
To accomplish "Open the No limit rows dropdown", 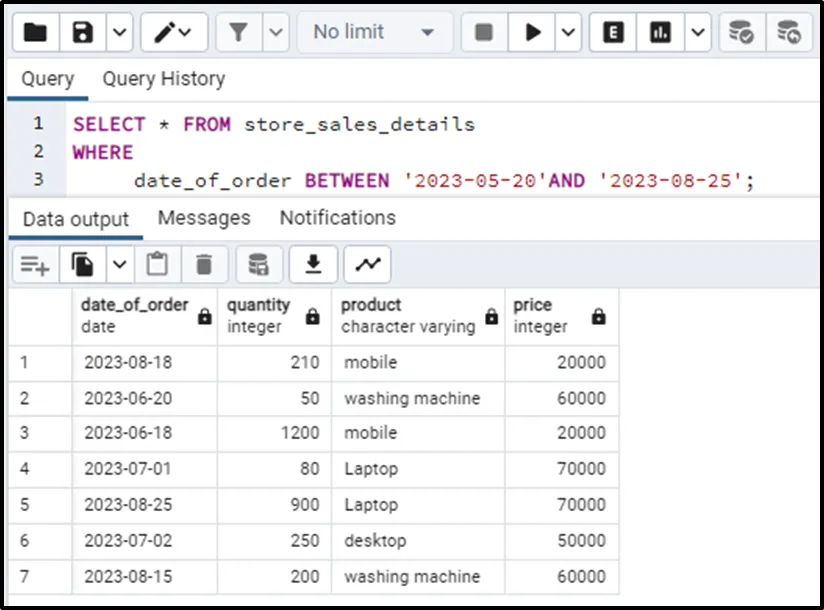I will (x=374, y=33).
